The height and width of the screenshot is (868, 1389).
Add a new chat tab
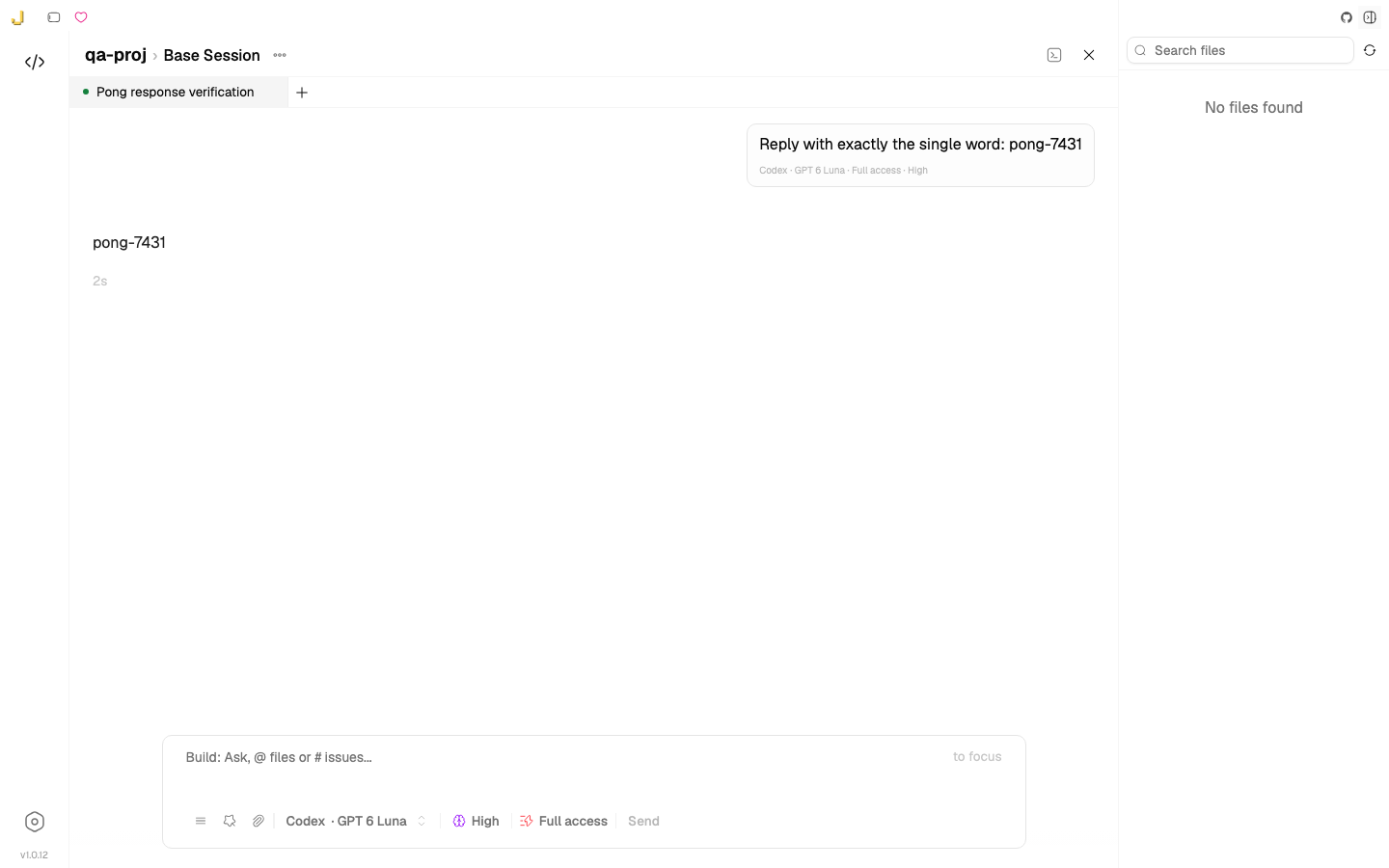[x=302, y=93]
